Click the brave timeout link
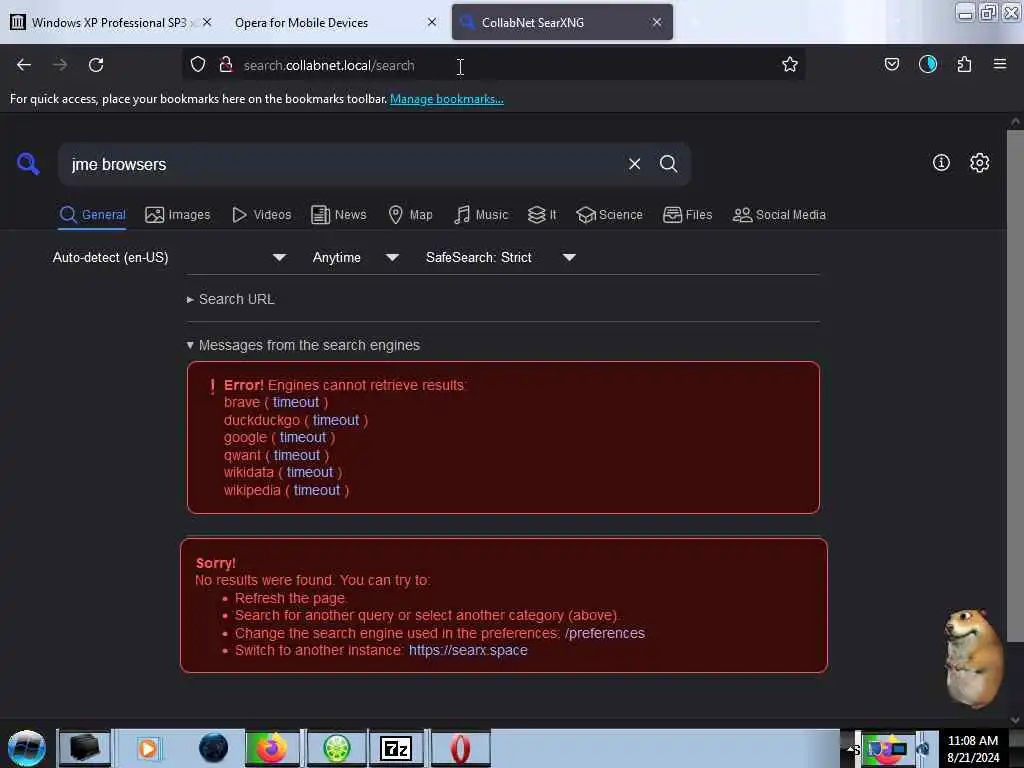Screen dimensions: 1024x768 tap(296, 402)
